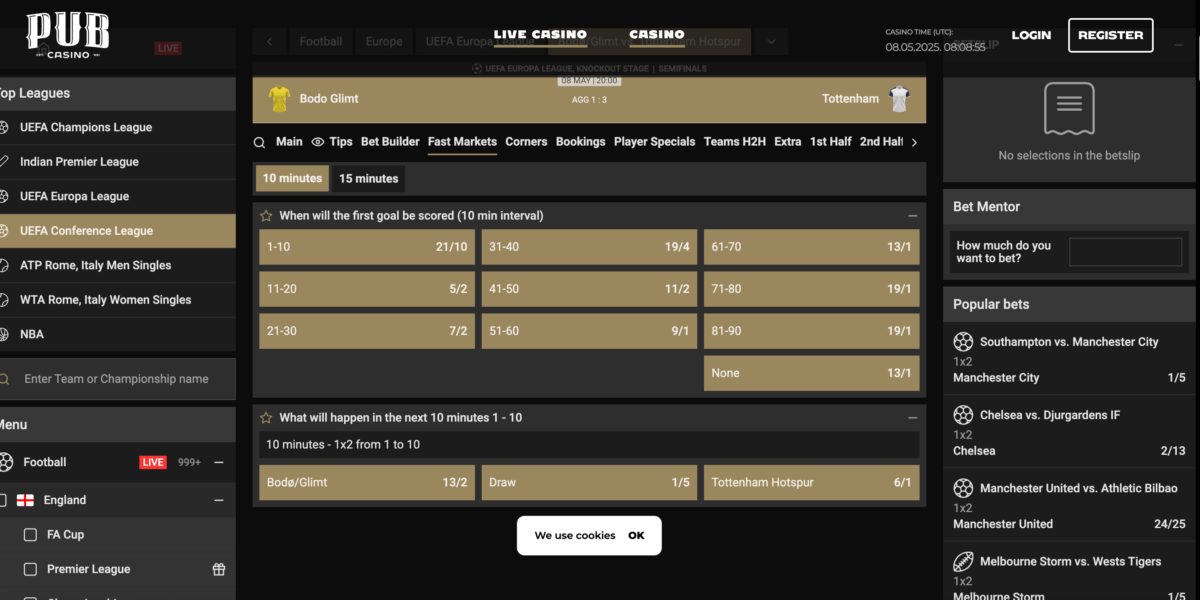Back Bodø/Glimt at 13/2 in next 10 minutes
Image resolution: width=1200 pixels, height=600 pixels.
tap(367, 483)
